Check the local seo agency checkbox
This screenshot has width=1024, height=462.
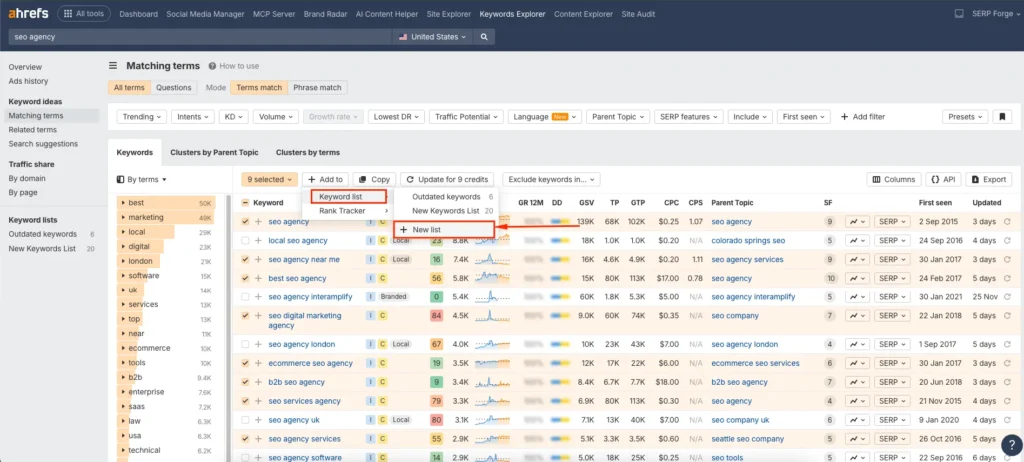245,240
